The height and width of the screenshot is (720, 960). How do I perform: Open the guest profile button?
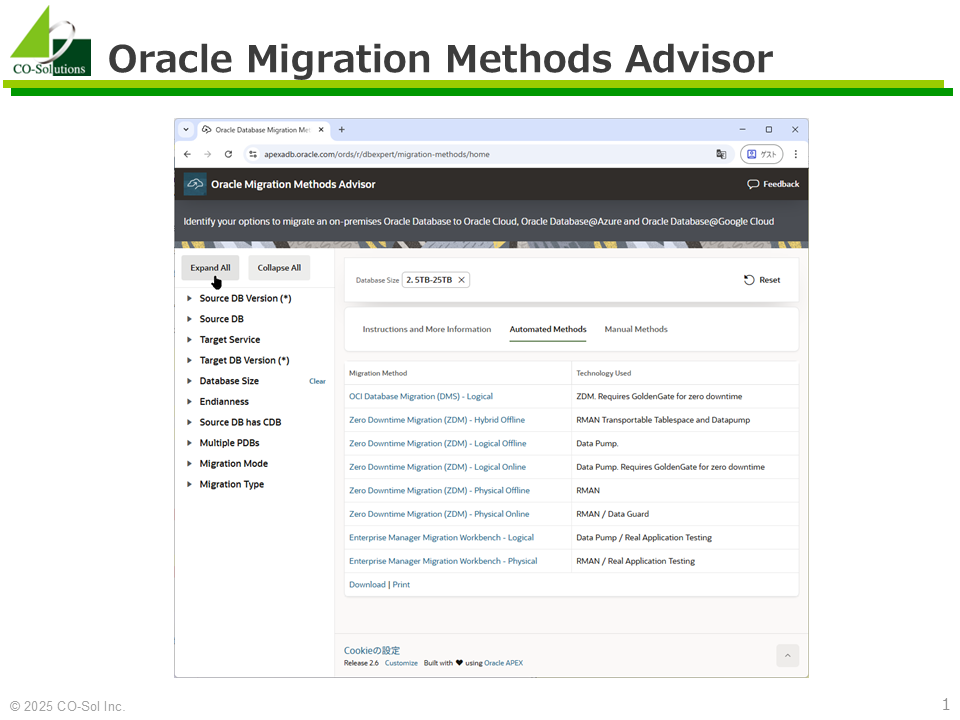pos(762,154)
